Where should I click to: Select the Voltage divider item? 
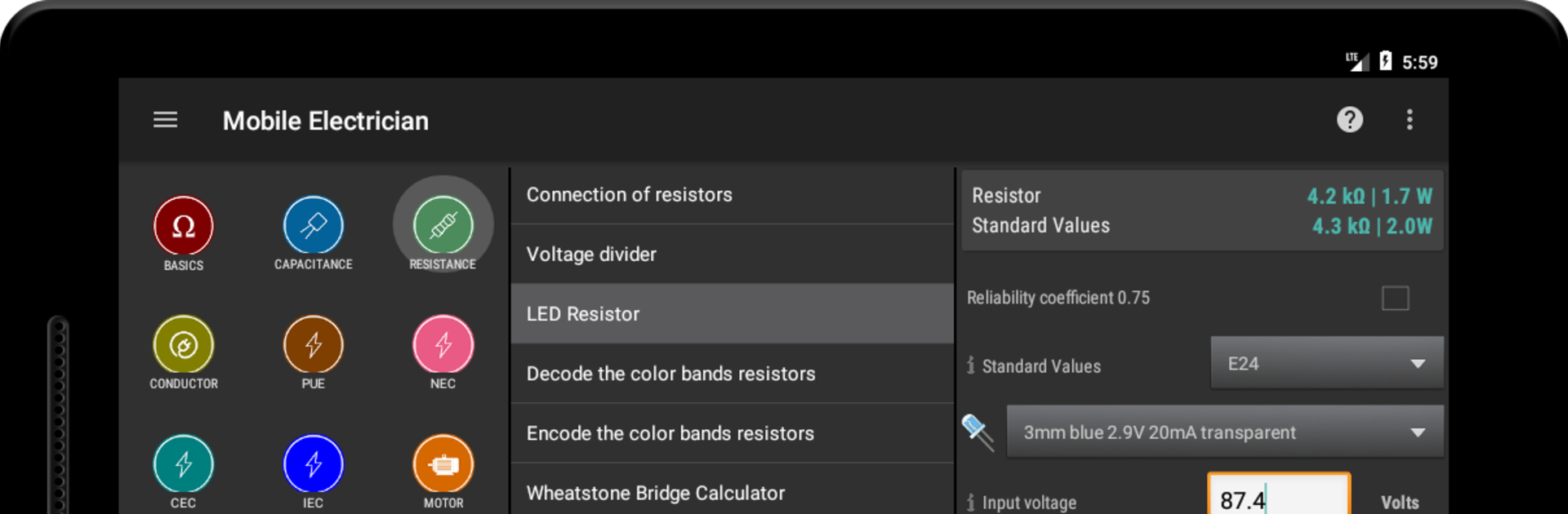(732, 255)
